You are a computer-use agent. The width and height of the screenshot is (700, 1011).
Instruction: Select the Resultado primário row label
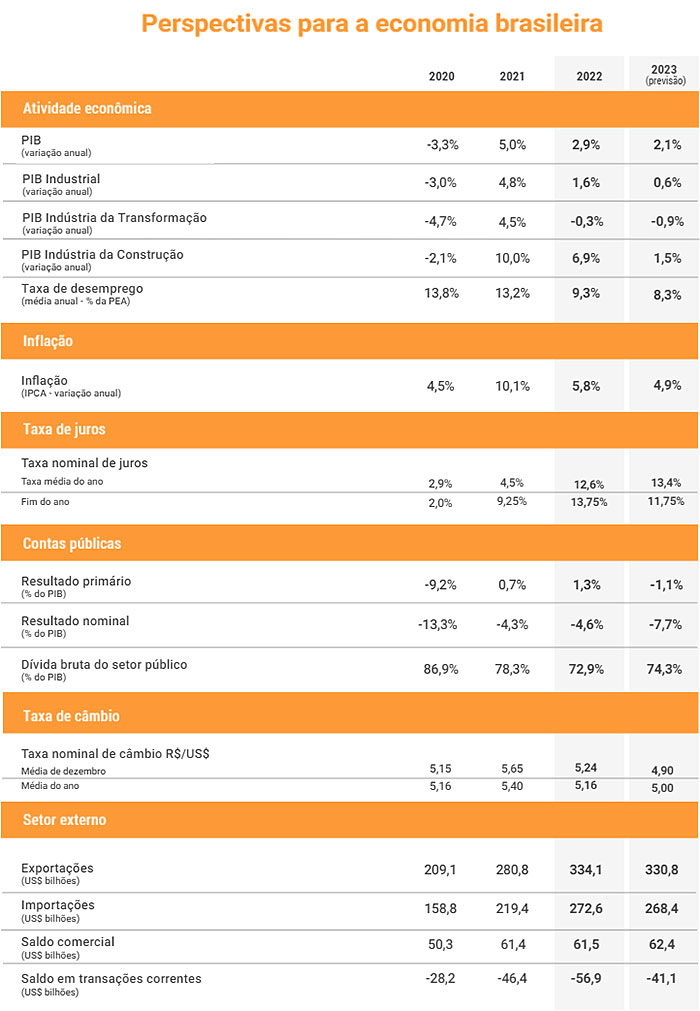(76, 587)
